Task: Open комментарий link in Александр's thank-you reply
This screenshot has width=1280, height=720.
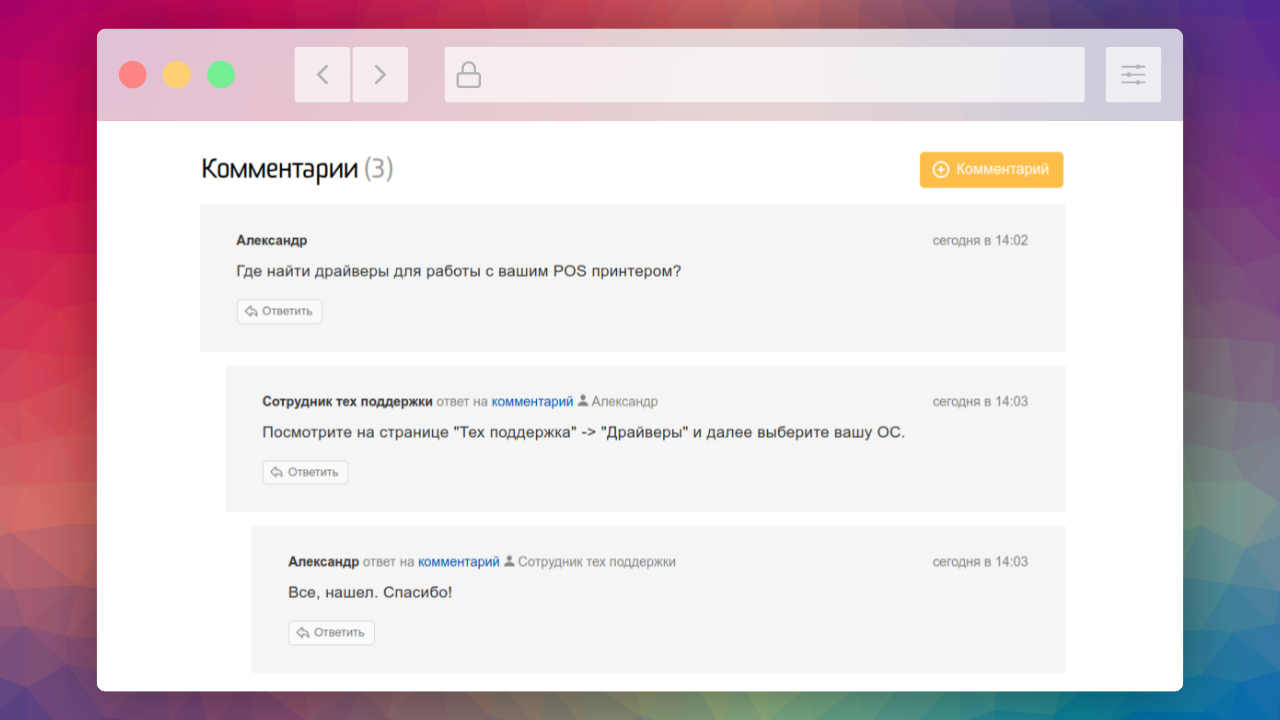Action: tap(458, 562)
